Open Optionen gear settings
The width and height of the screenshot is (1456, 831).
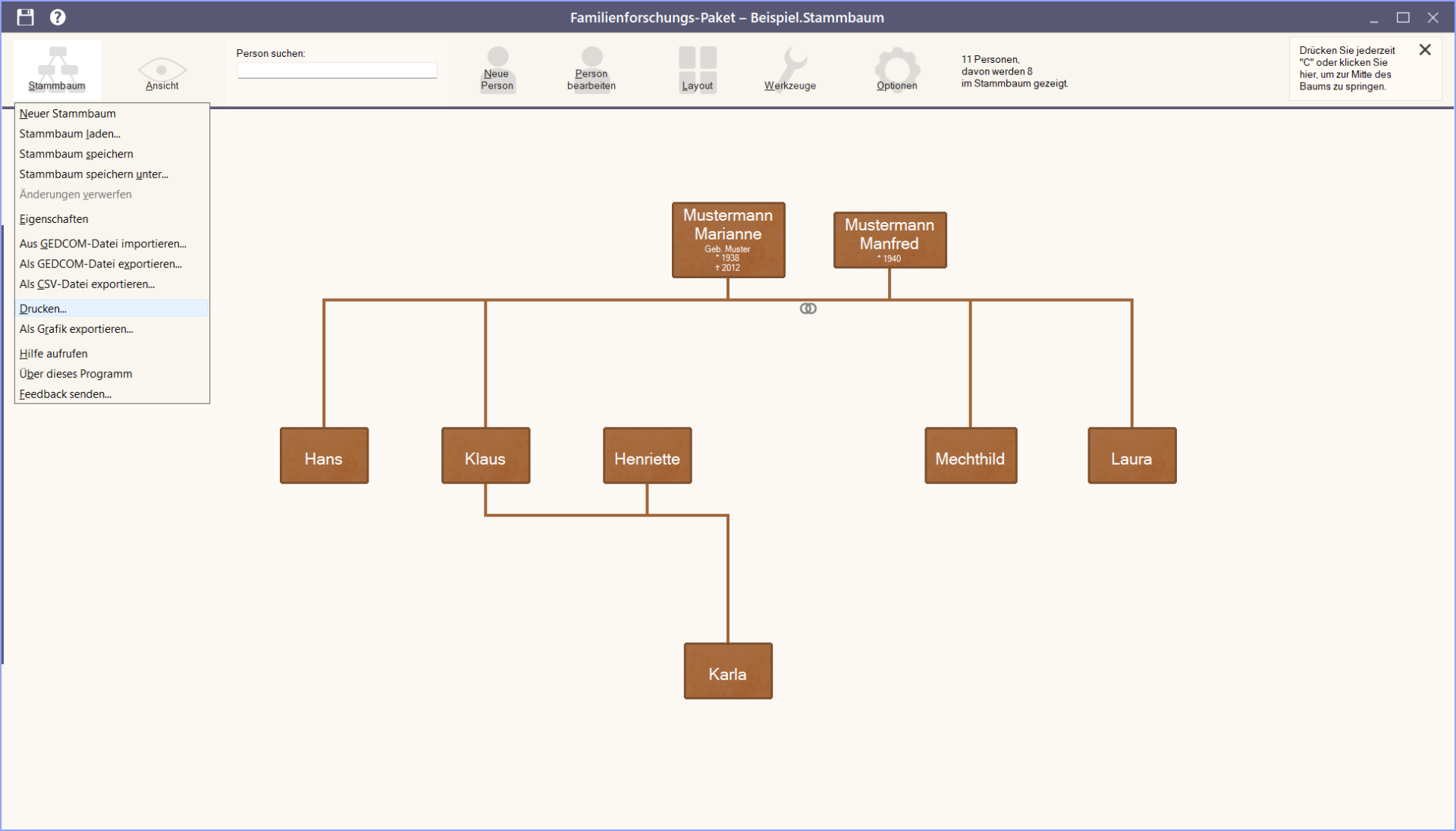[897, 69]
